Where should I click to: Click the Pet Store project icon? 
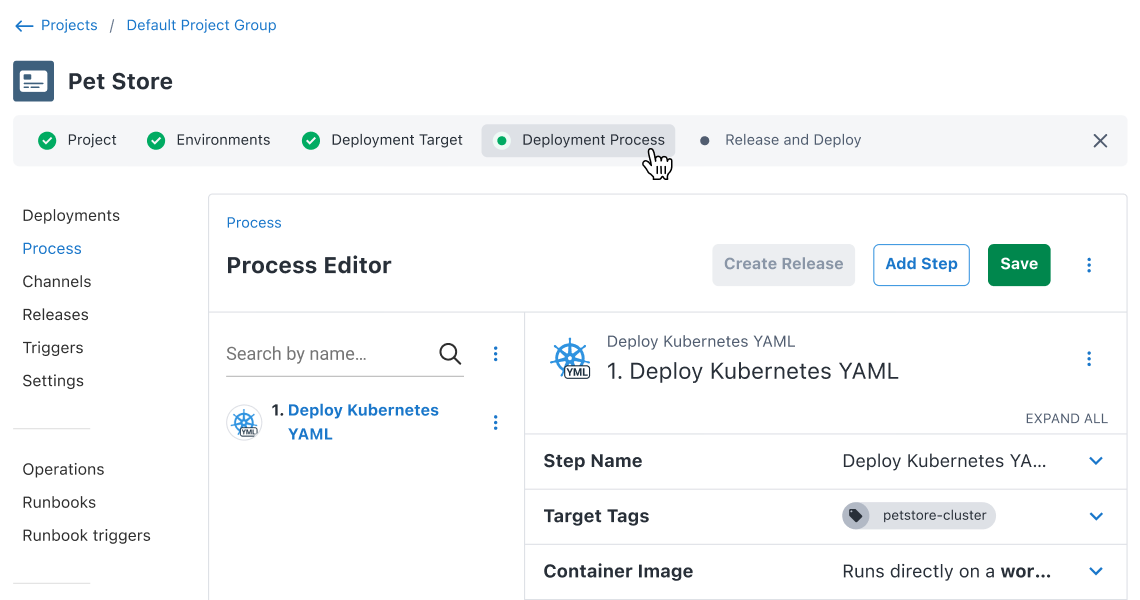33,81
